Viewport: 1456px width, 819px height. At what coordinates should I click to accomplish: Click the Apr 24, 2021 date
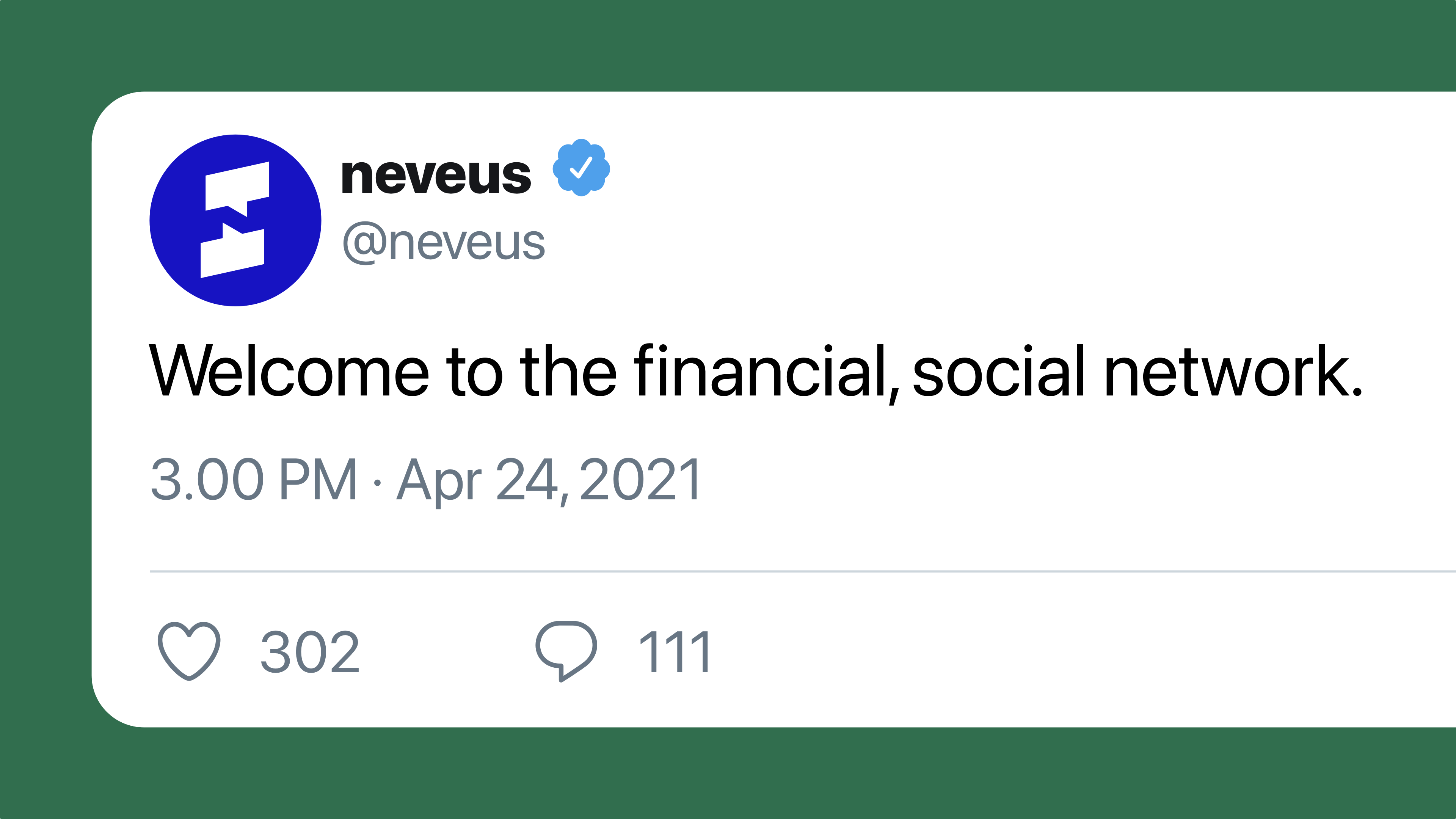[x=548, y=480]
